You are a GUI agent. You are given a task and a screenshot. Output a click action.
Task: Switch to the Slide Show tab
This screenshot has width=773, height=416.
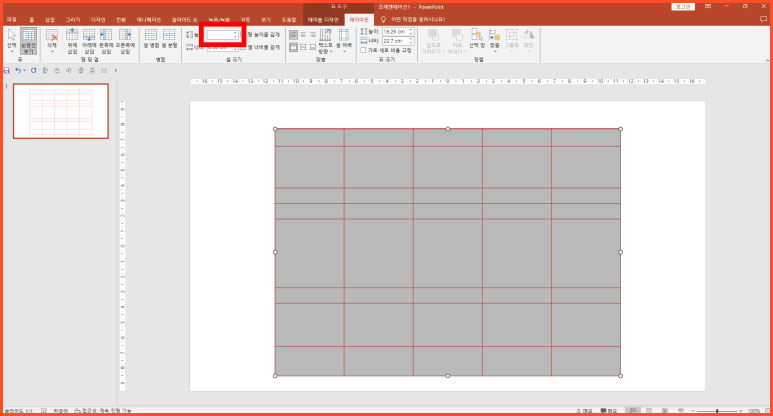click(x=184, y=20)
